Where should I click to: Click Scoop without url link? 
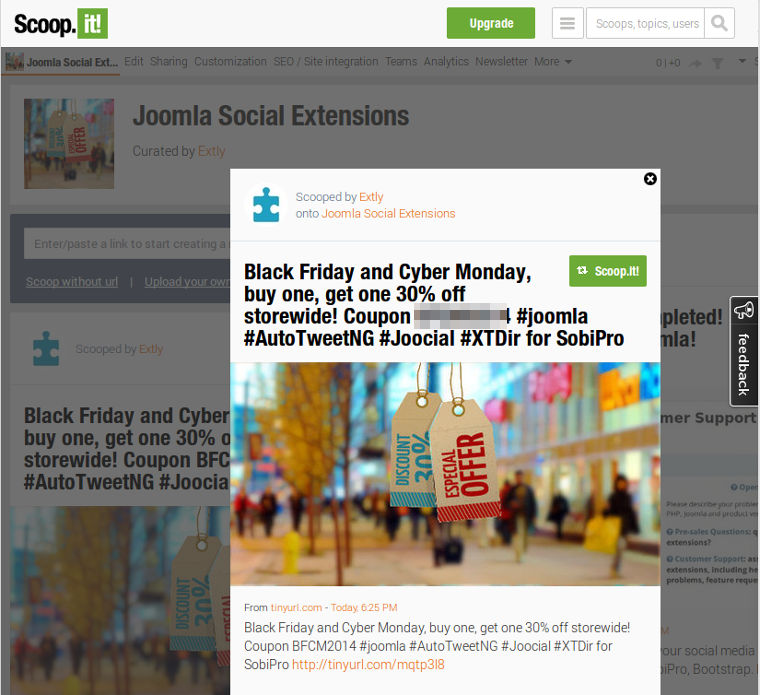[x=72, y=282]
